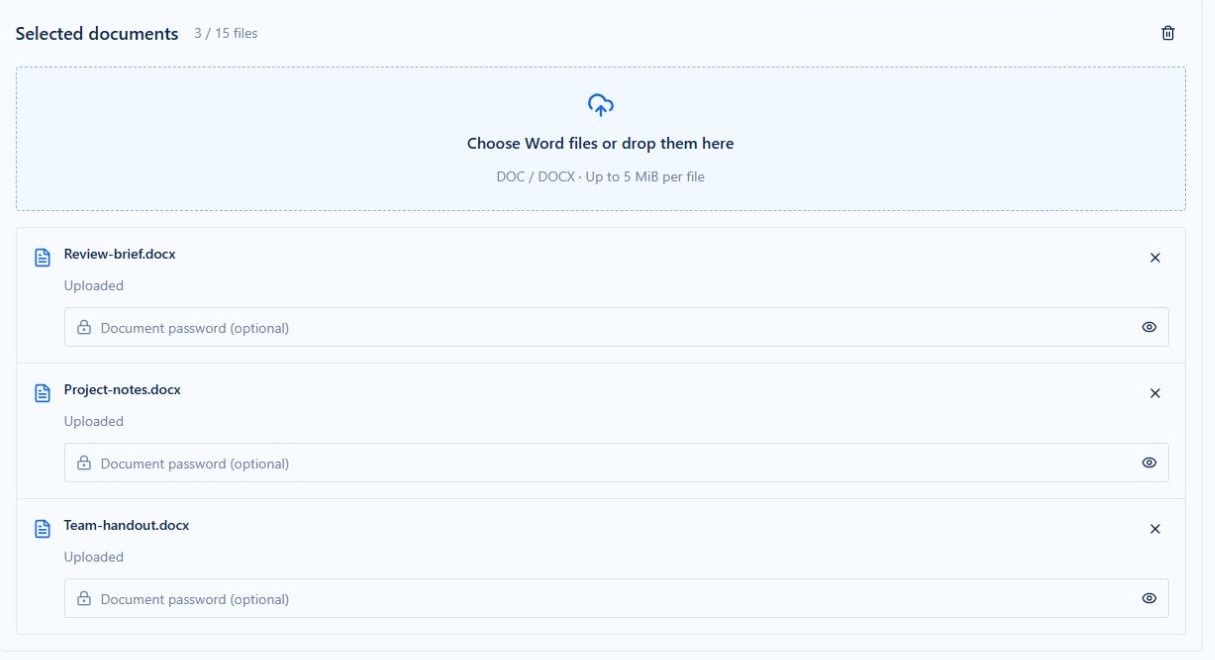Click 'Uploaded' status under Team-handout.docx
1215x660 pixels.
click(x=94, y=558)
